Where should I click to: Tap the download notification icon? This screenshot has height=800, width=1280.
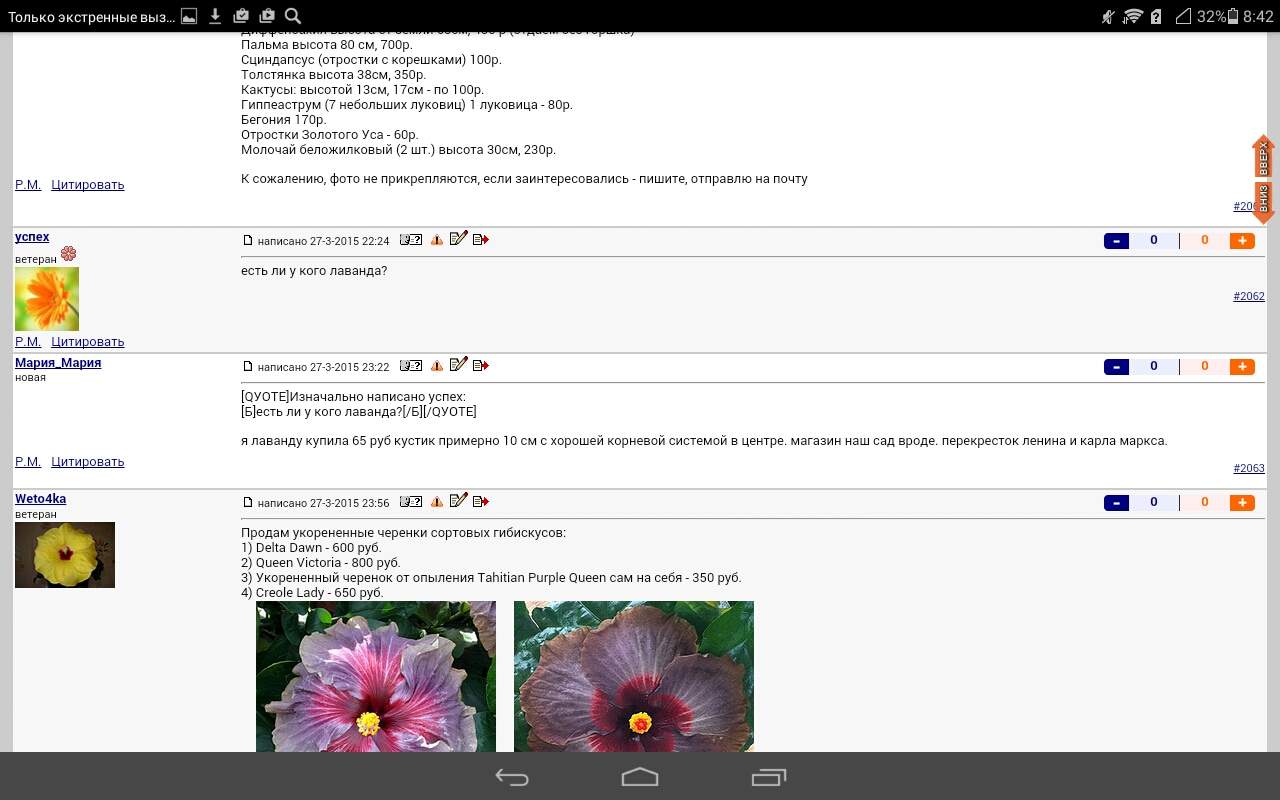click(215, 16)
